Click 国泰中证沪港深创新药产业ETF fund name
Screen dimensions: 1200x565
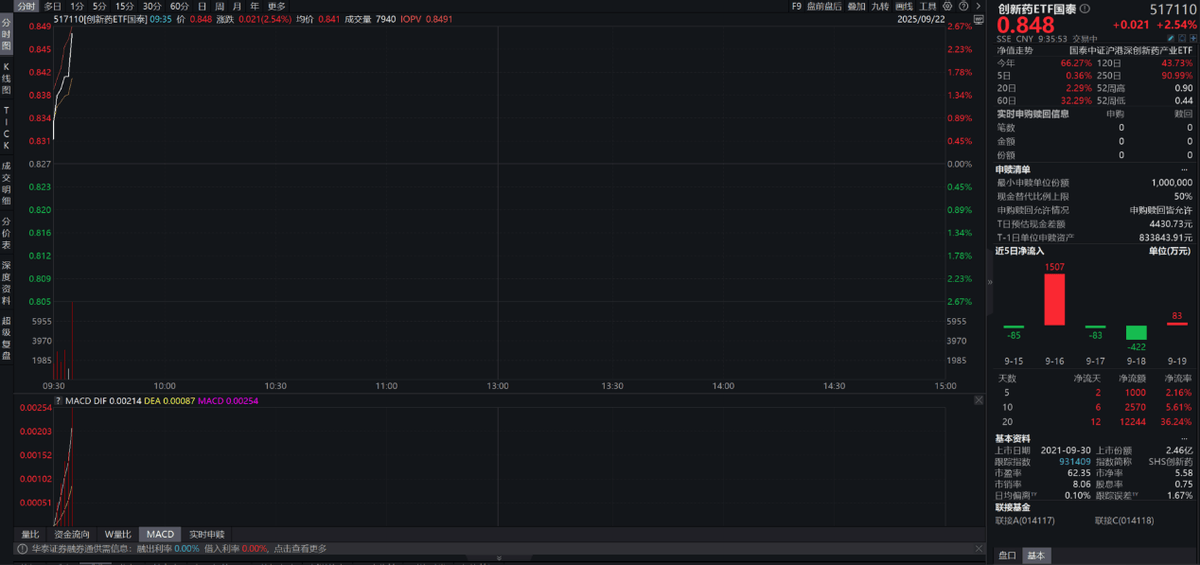(1131, 49)
